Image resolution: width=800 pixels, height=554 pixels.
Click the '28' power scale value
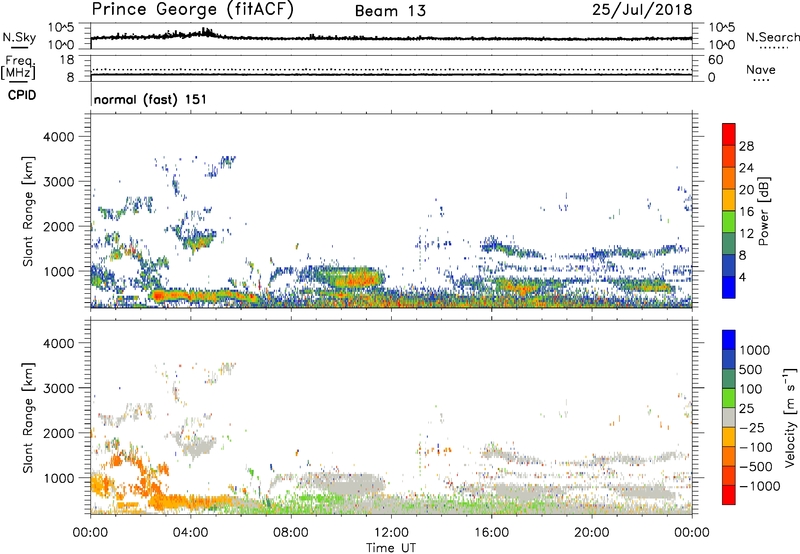point(746,146)
